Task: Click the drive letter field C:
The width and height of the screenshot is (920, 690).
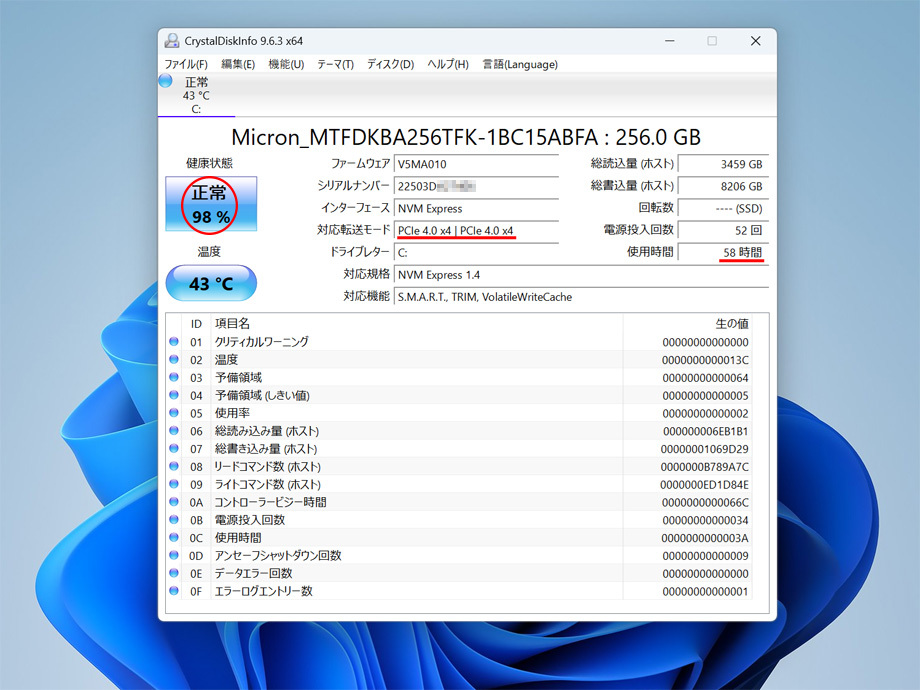Action: click(476, 253)
